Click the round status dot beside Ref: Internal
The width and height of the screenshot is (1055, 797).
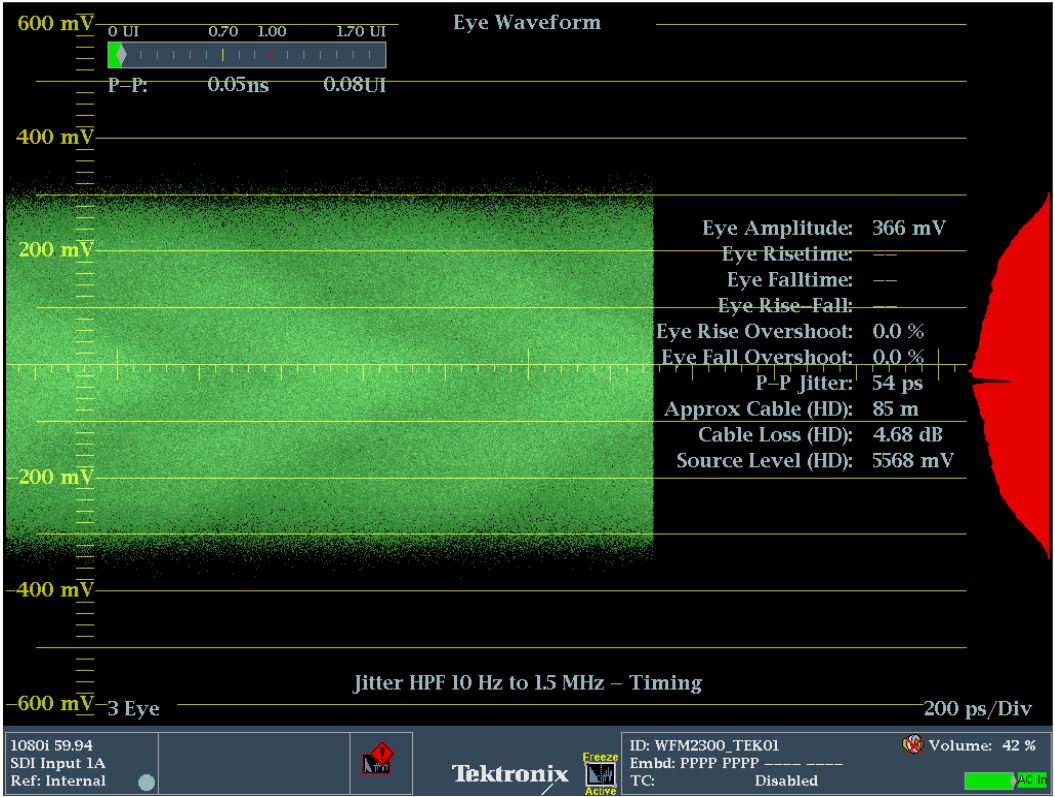click(146, 782)
